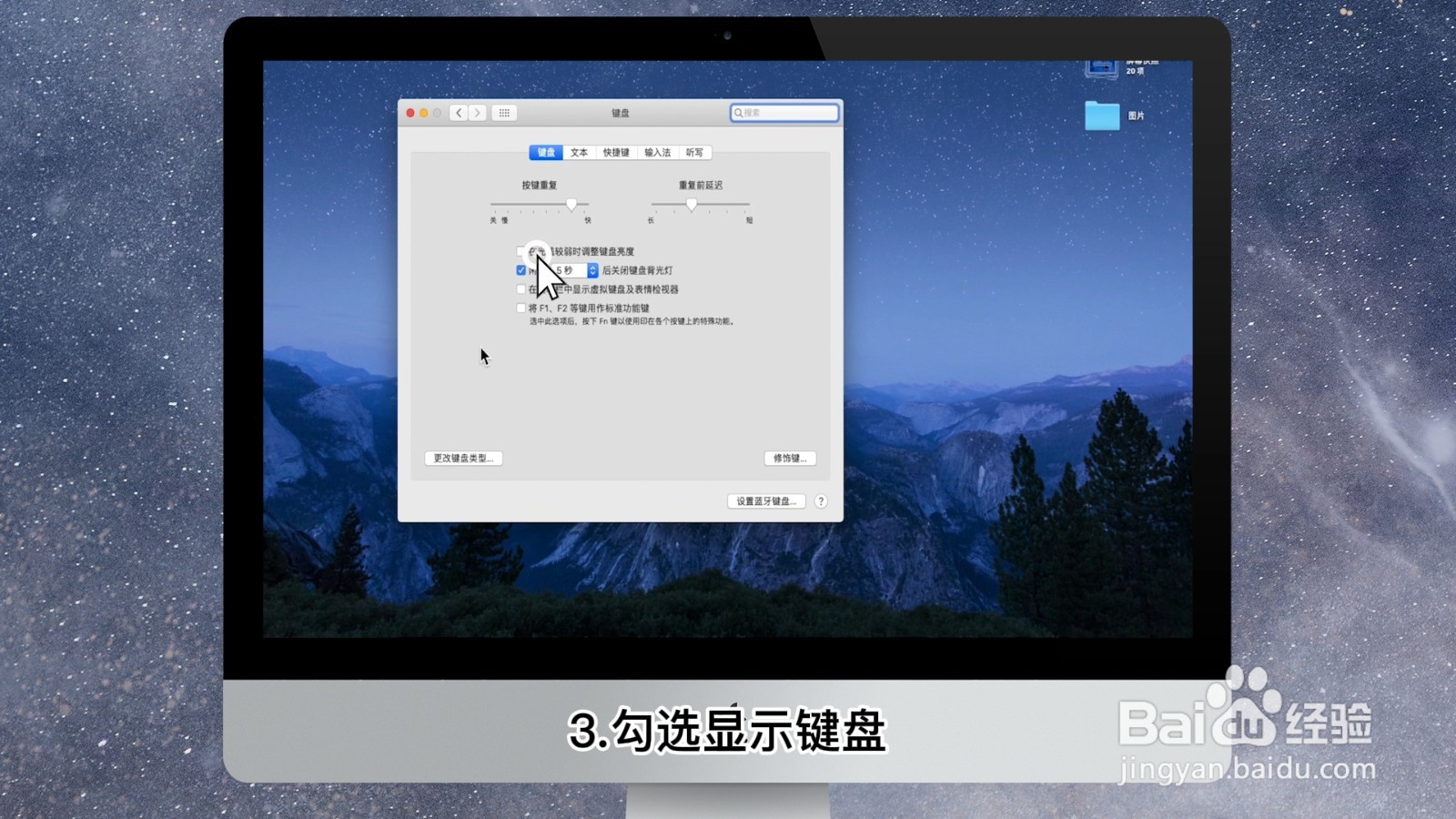Click the 设置蓝牙键盘 button
This screenshot has width=1456, height=819.
click(x=767, y=500)
